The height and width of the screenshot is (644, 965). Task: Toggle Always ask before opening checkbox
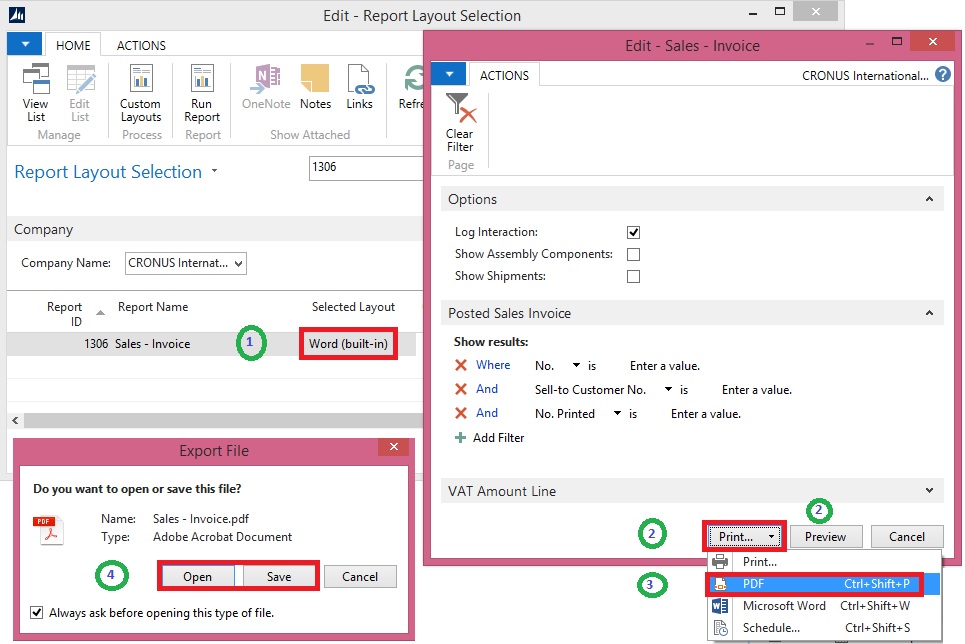click(38, 612)
